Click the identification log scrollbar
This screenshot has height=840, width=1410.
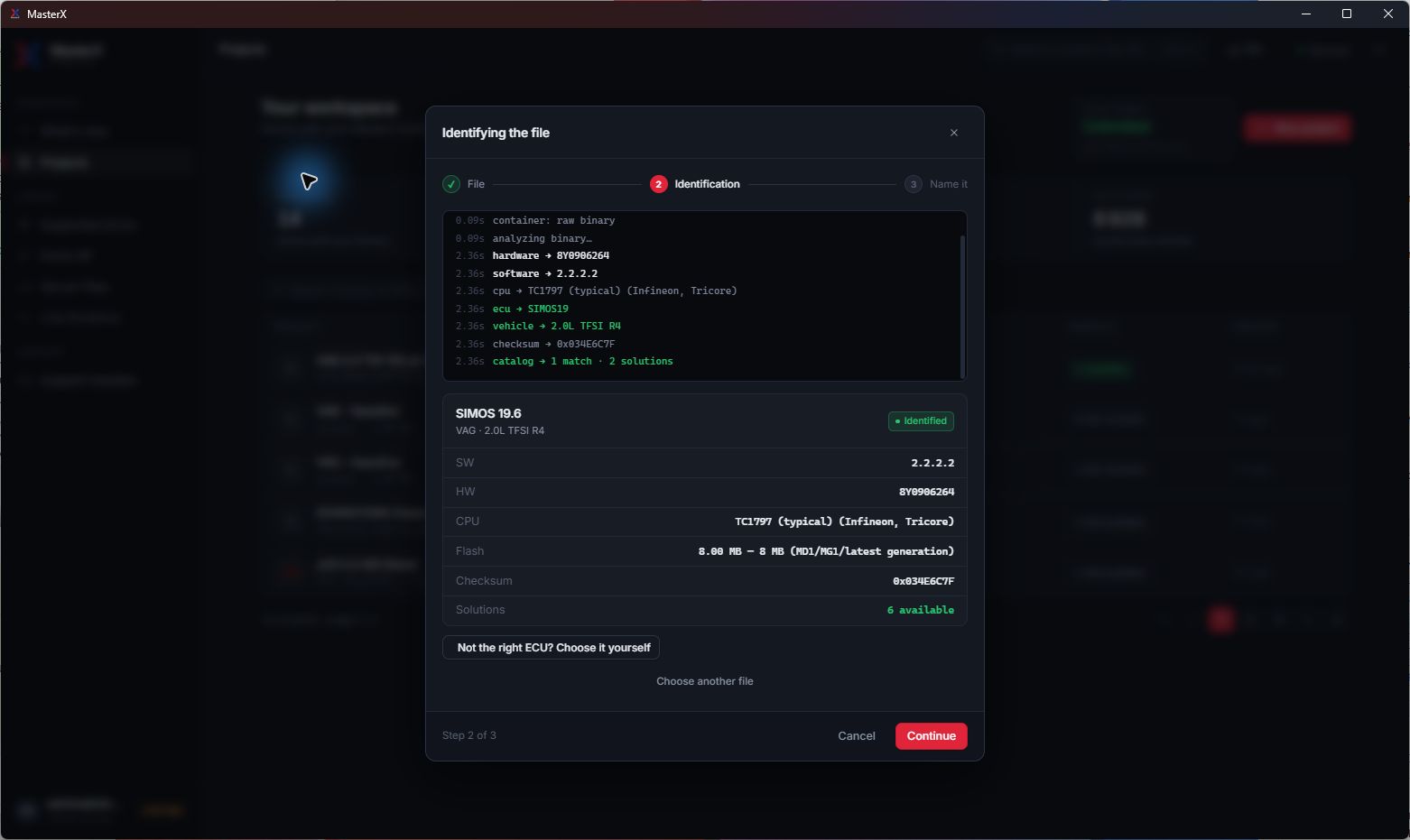click(962, 305)
